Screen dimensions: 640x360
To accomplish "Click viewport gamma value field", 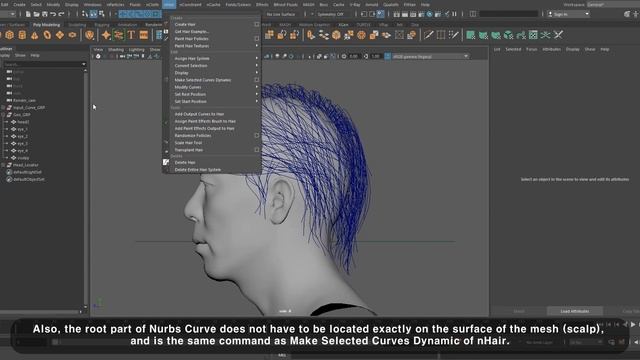I will [376, 56].
